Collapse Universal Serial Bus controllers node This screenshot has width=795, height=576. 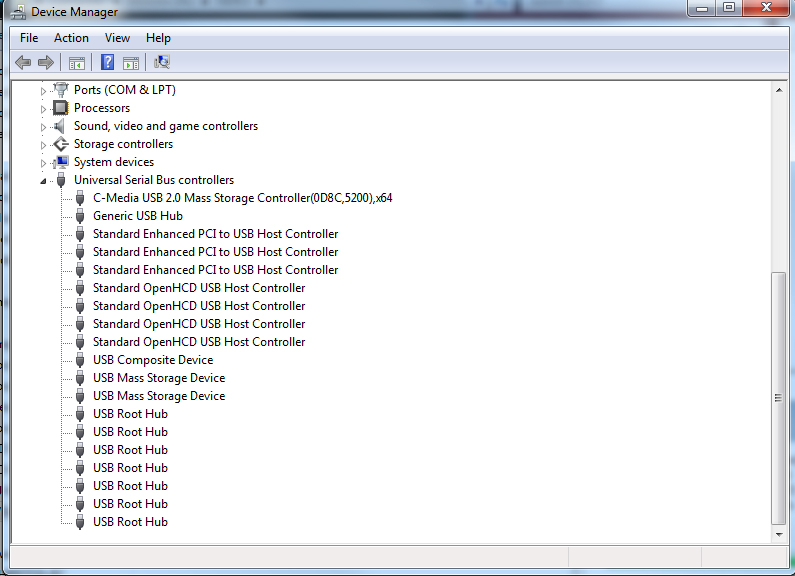point(43,181)
